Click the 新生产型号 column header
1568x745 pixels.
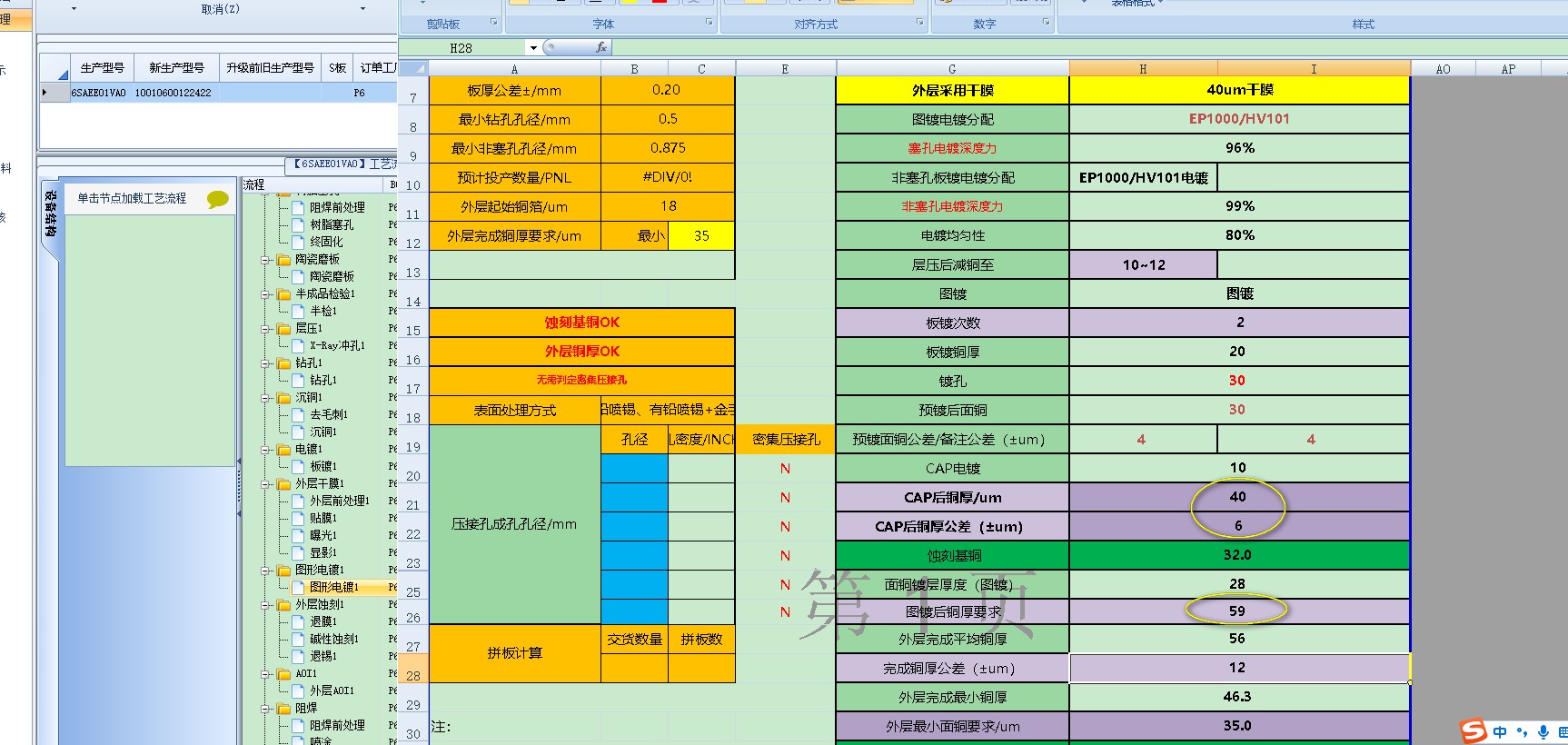[176, 67]
